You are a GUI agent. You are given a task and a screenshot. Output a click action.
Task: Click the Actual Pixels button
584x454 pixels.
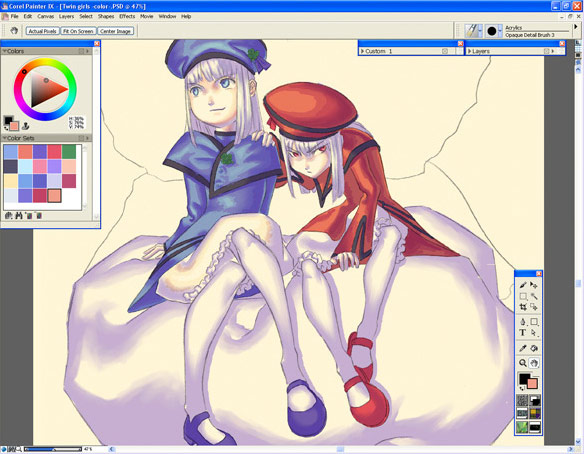[42, 31]
